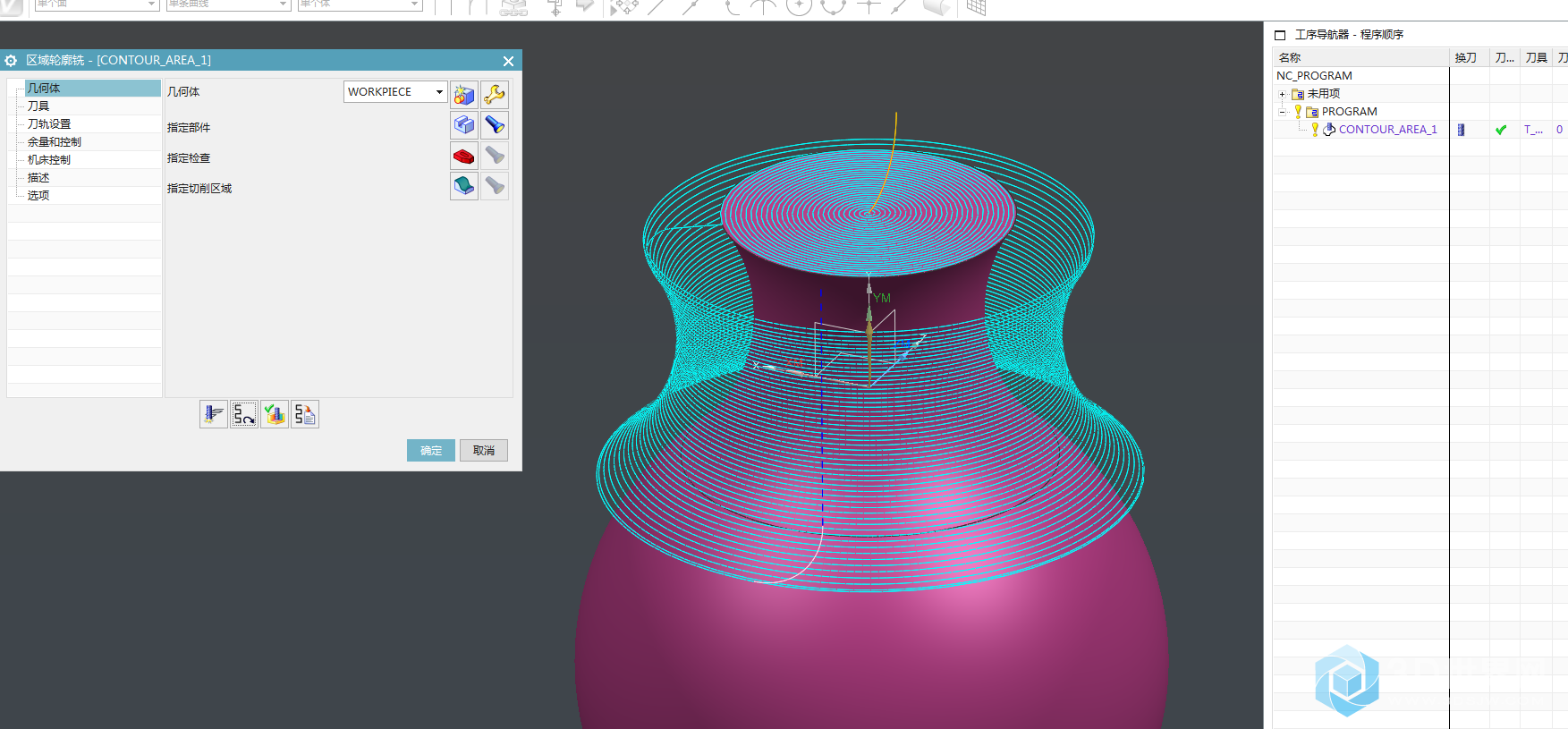Image resolution: width=1568 pixels, height=729 pixels.
Task: Select NC_PROGRAM in operation navigator
Action: 1314,76
